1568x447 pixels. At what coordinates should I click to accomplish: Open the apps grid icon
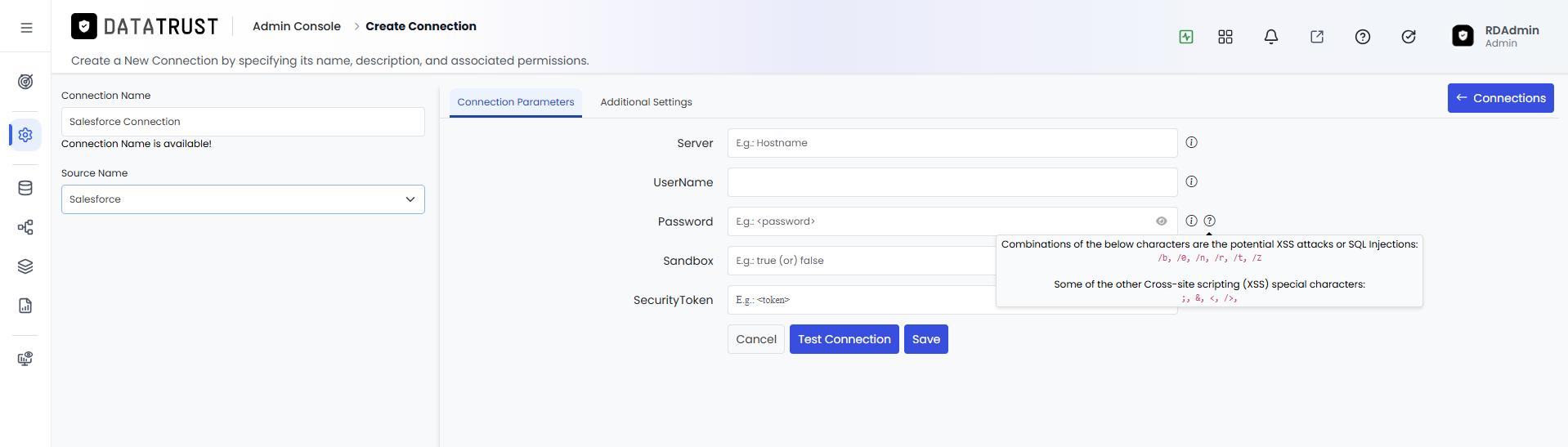[1225, 37]
